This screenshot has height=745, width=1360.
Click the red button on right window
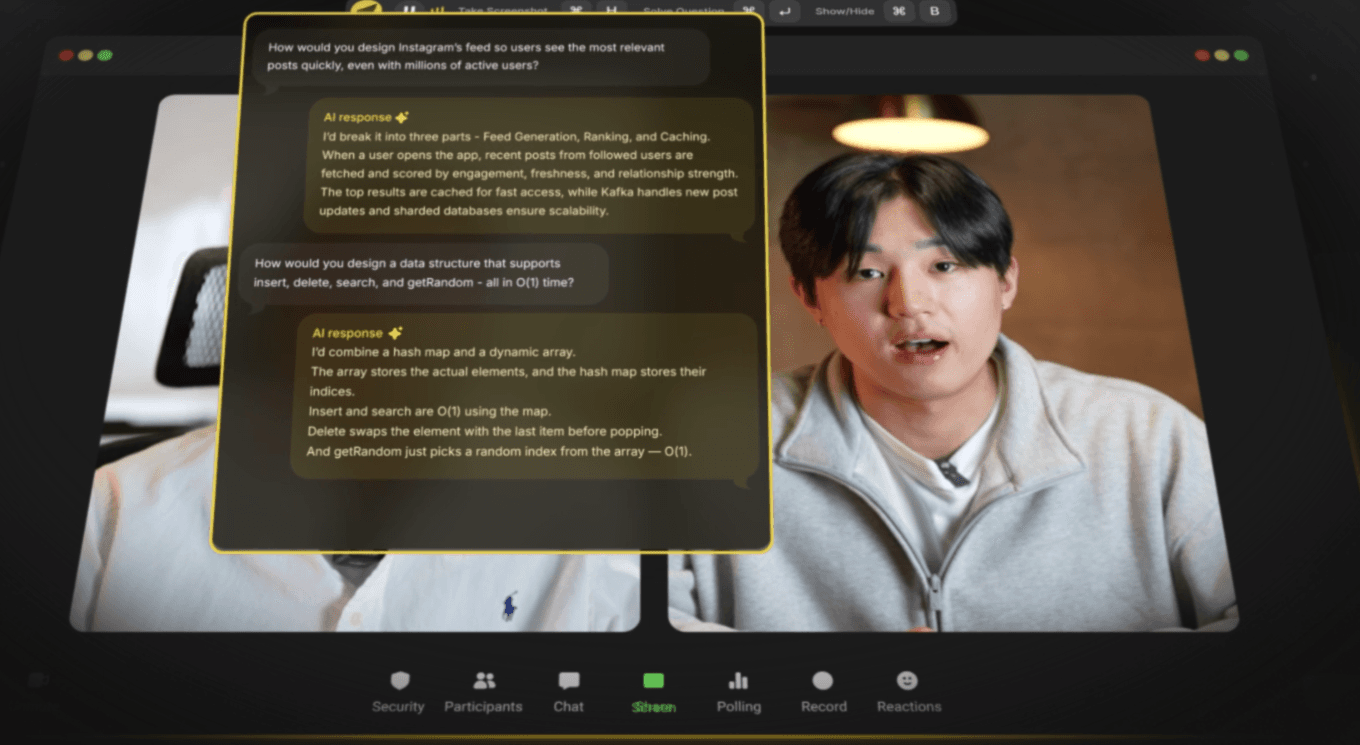tap(1203, 55)
